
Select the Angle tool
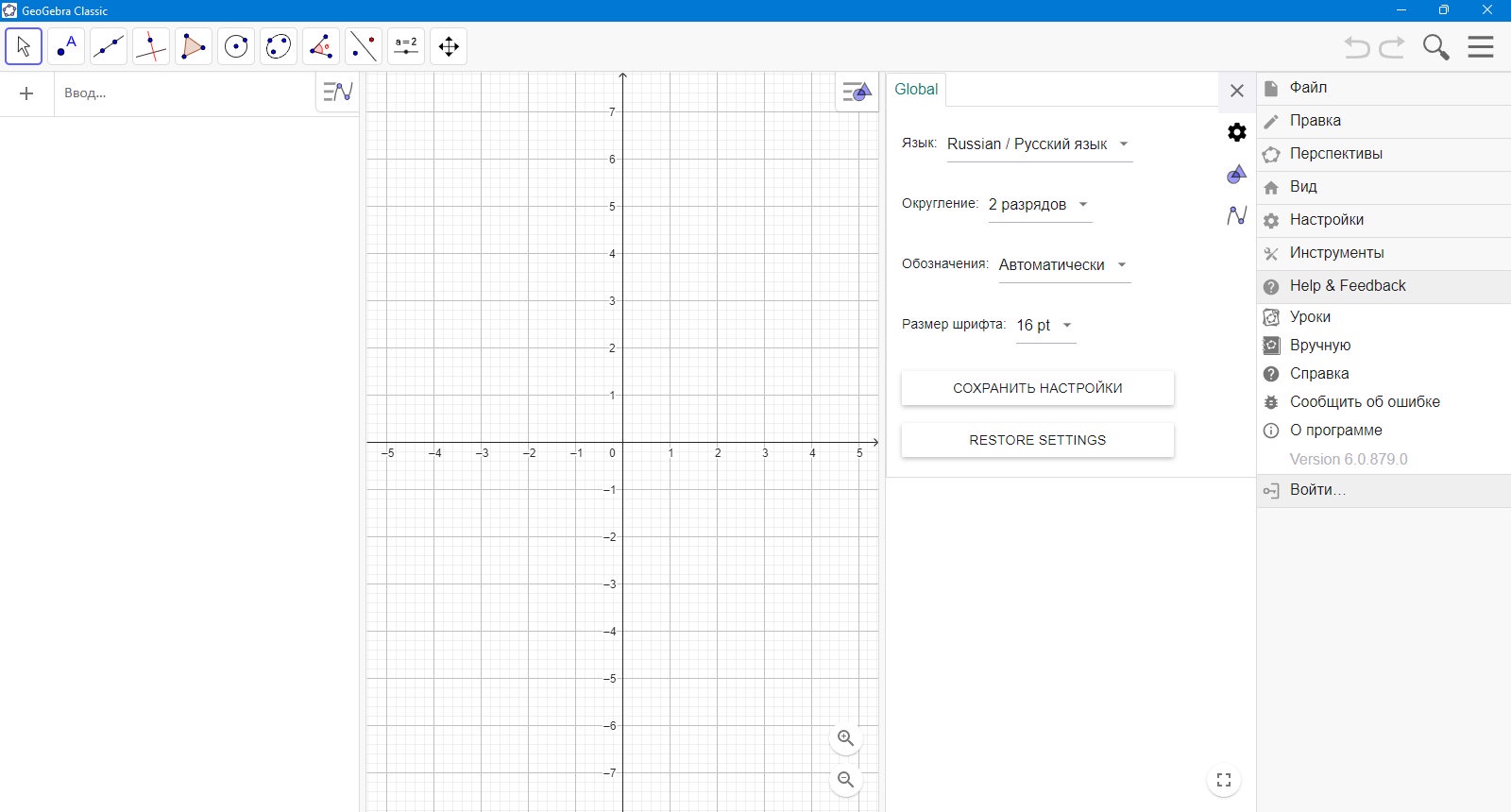point(321,46)
